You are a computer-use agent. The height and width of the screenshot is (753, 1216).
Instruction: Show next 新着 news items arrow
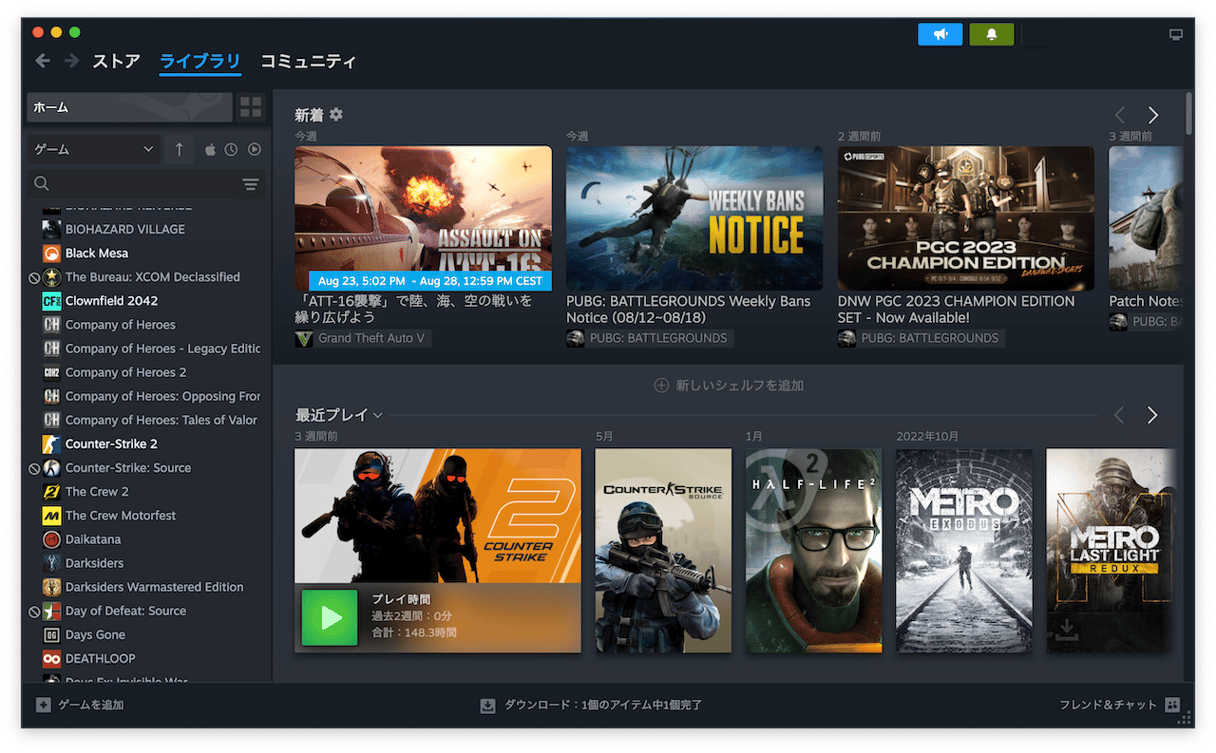point(1153,115)
